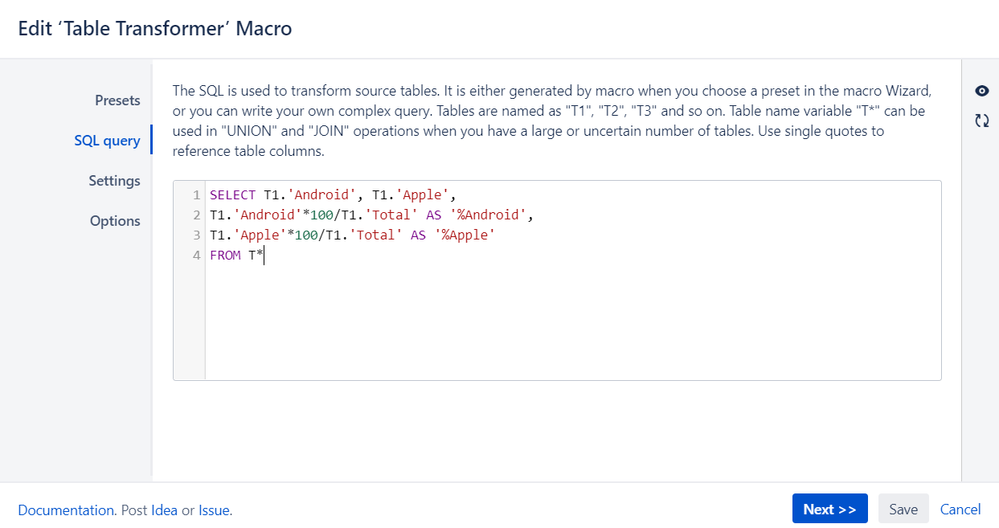Click line number 3 in editor gutter
999x528 pixels.
pos(197,235)
